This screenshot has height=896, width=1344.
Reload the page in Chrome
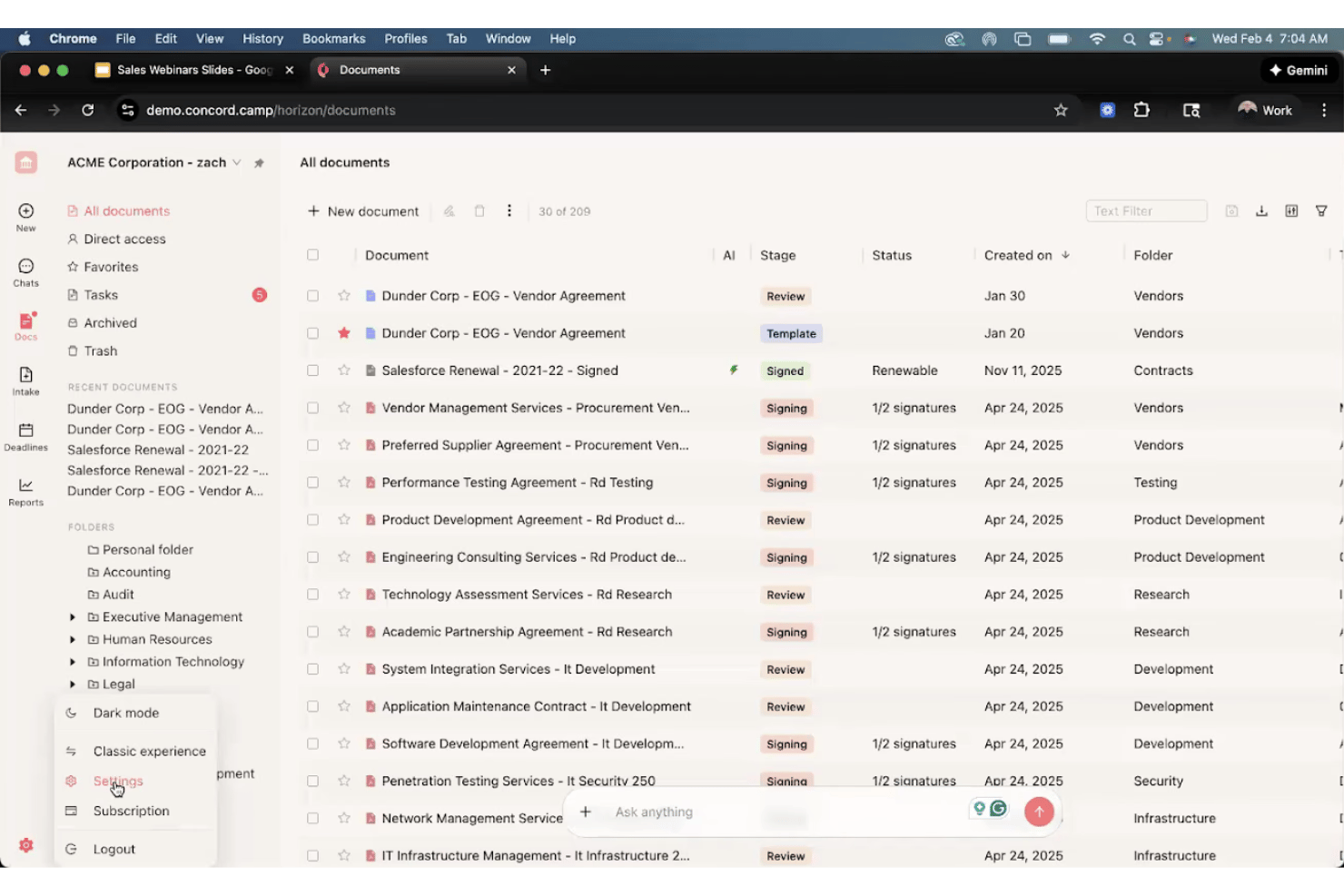coord(88,110)
